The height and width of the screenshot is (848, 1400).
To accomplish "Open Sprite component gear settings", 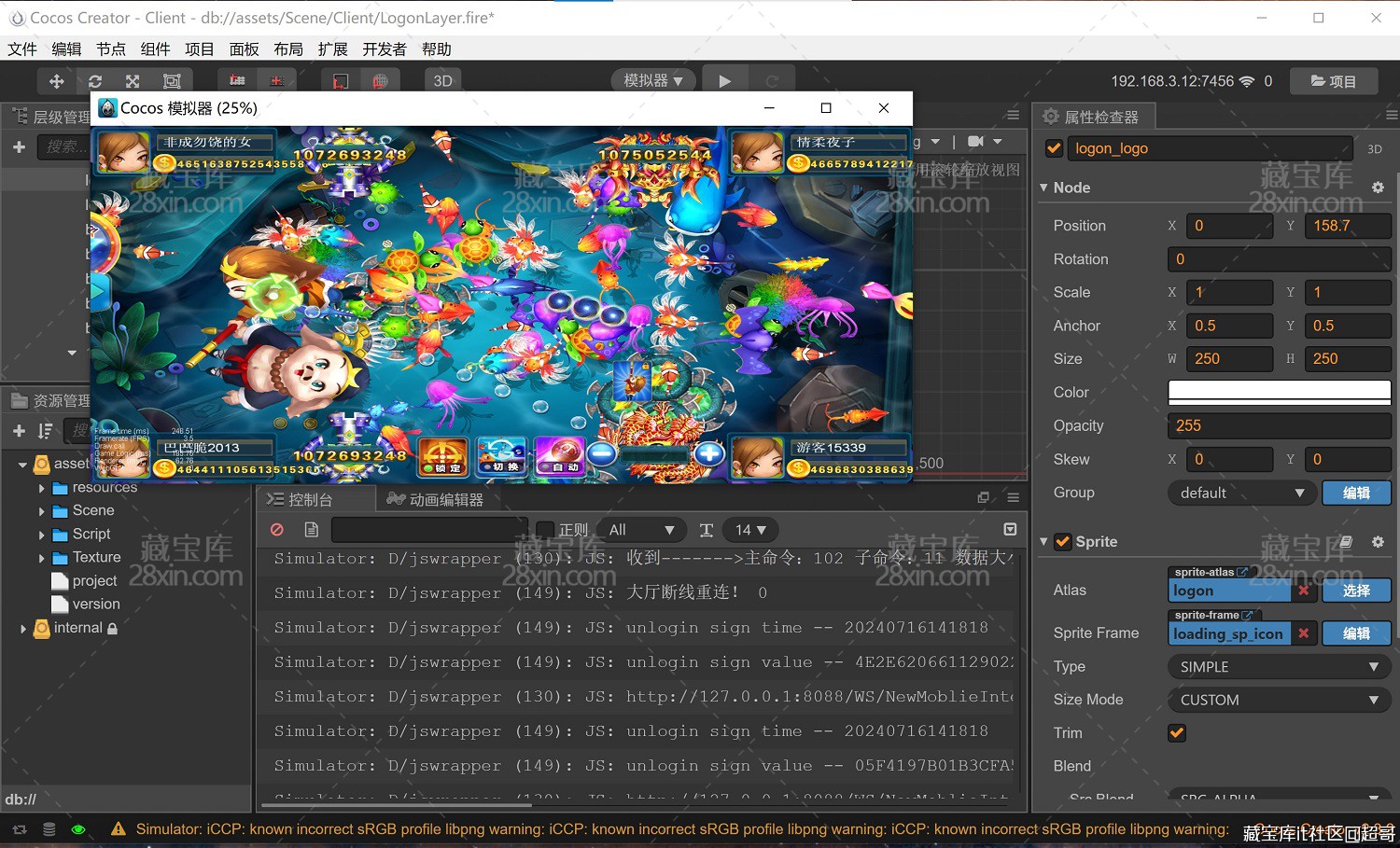I will tap(1378, 541).
